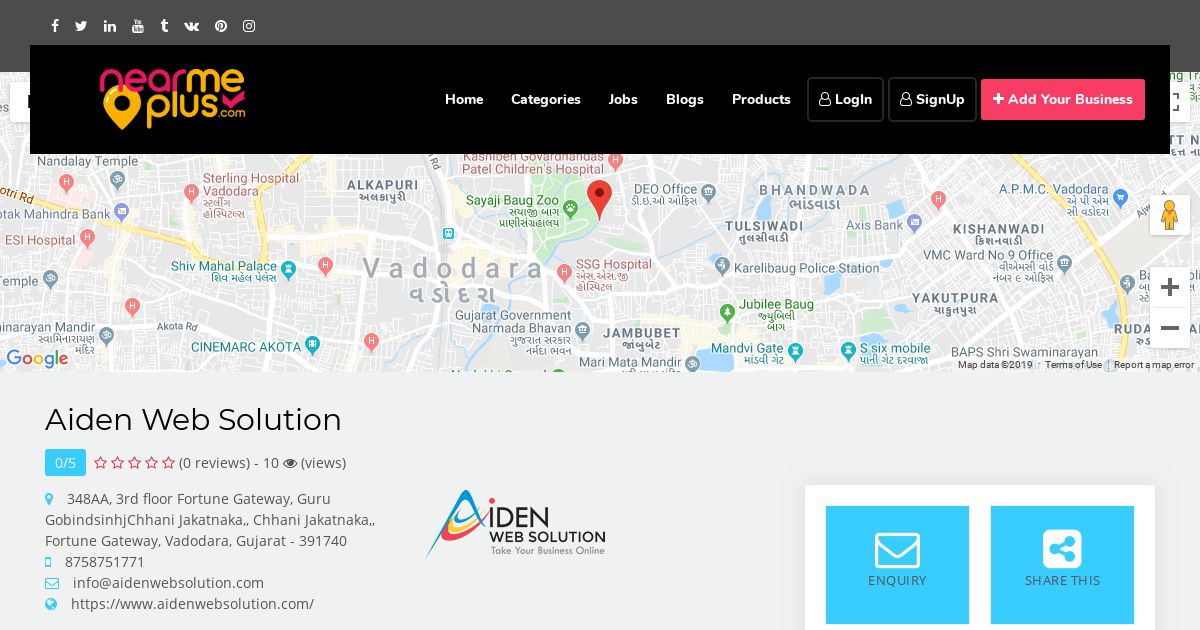Open the VK social icon
Screen dimensions: 1200x630
tap(191, 26)
